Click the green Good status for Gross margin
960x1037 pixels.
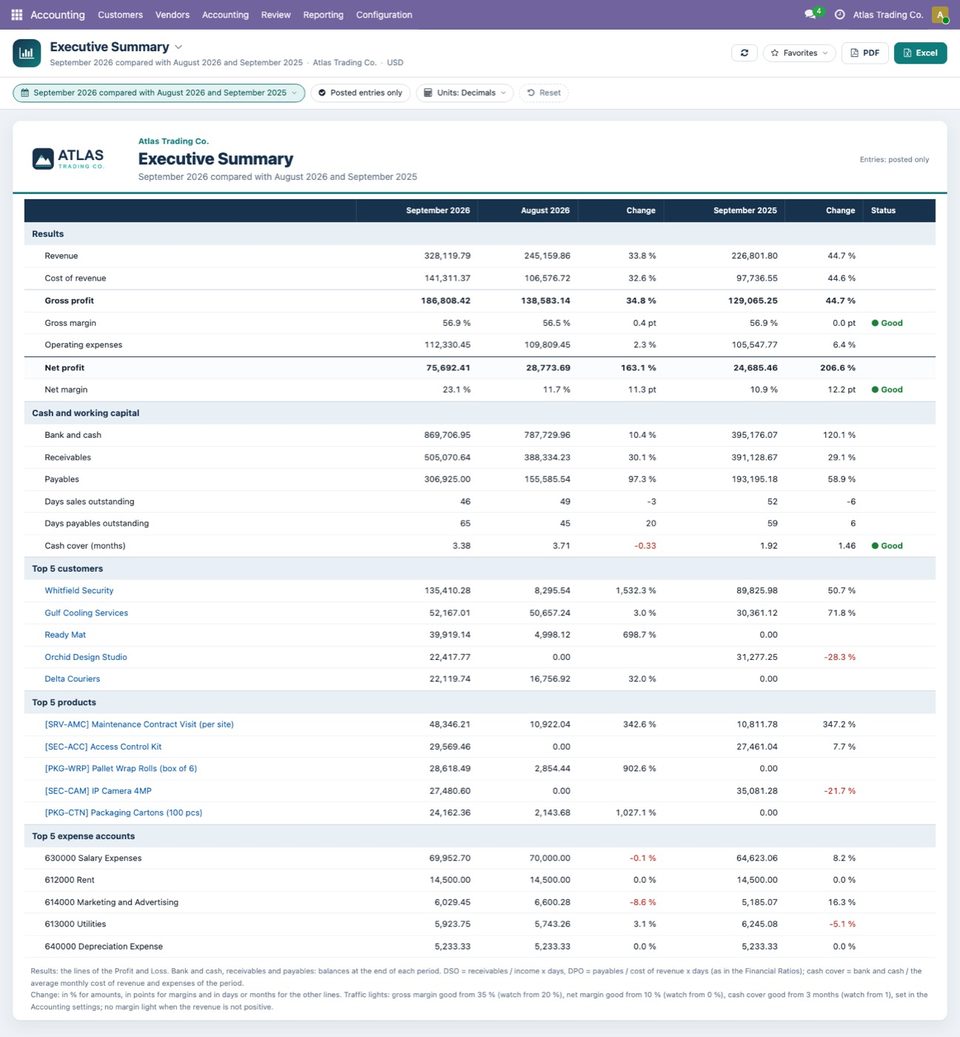tap(887, 323)
